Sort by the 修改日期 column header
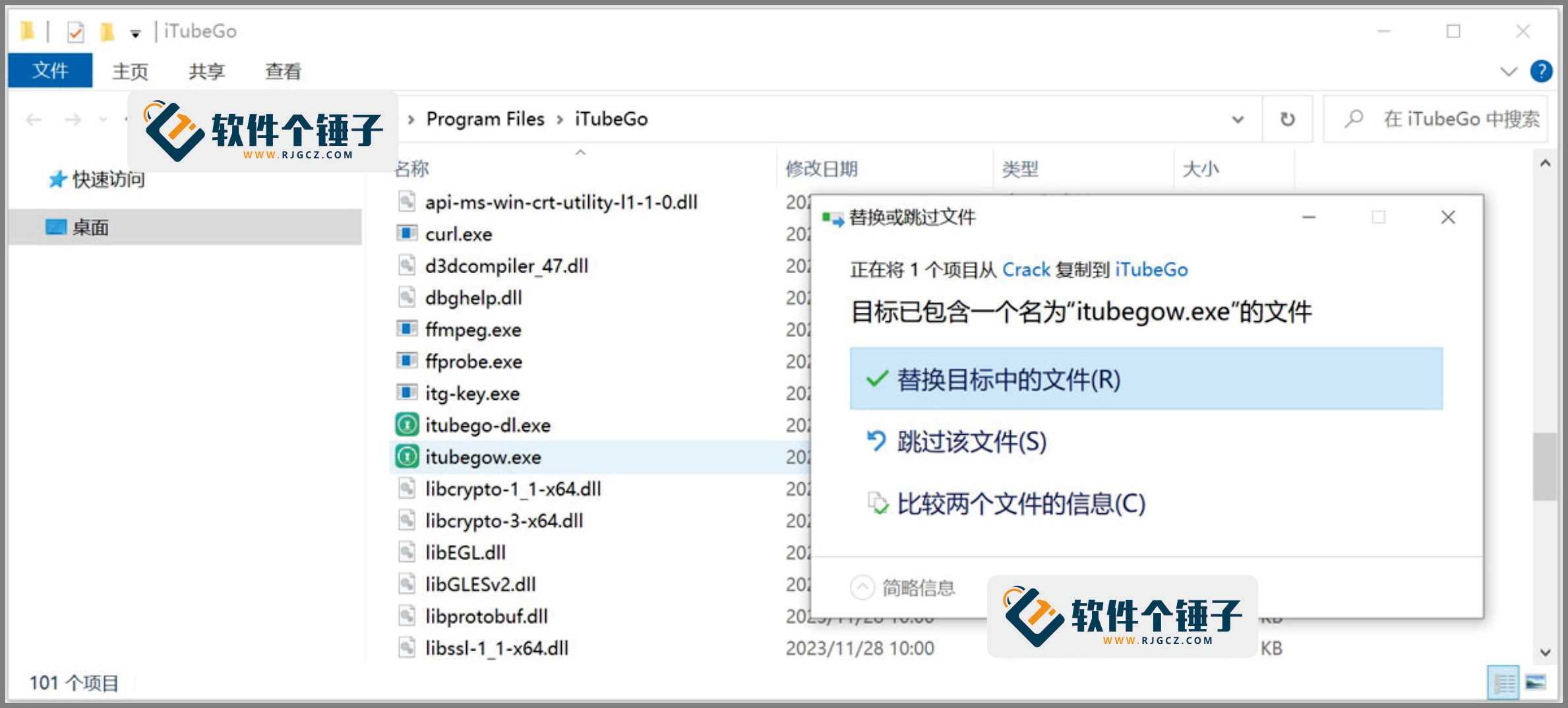This screenshot has width=1568, height=708. click(x=821, y=169)
